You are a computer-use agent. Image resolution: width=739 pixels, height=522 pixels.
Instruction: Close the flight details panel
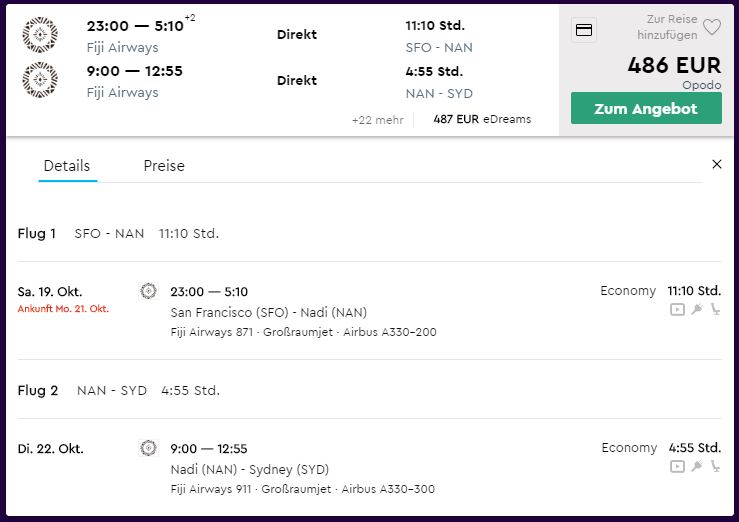716,164
